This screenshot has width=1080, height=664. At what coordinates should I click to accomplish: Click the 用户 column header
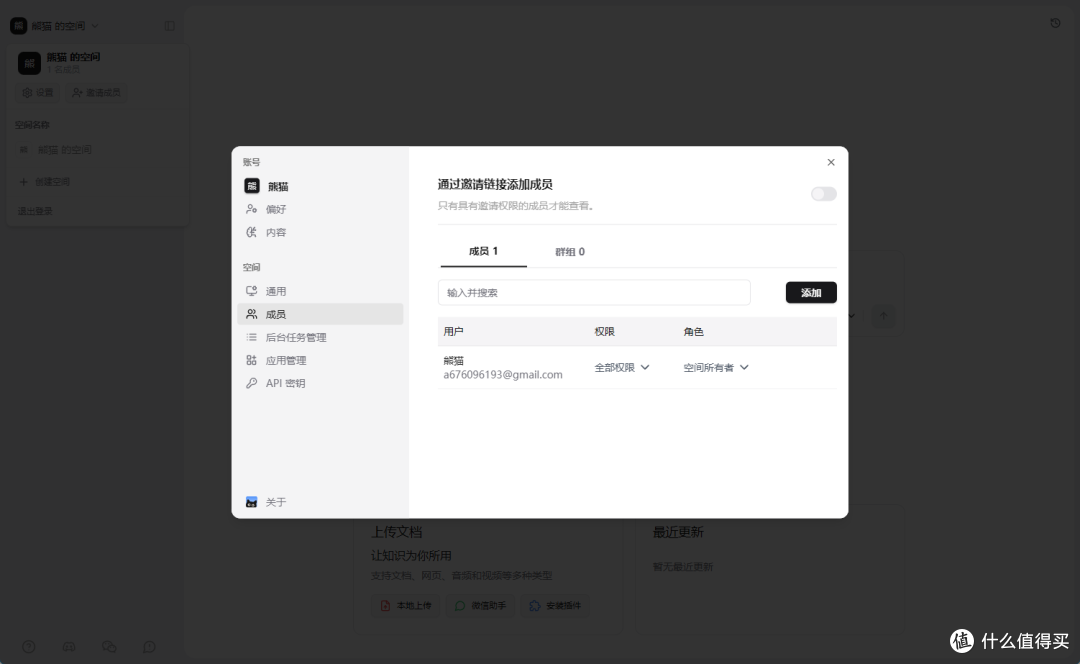point(453,332)
